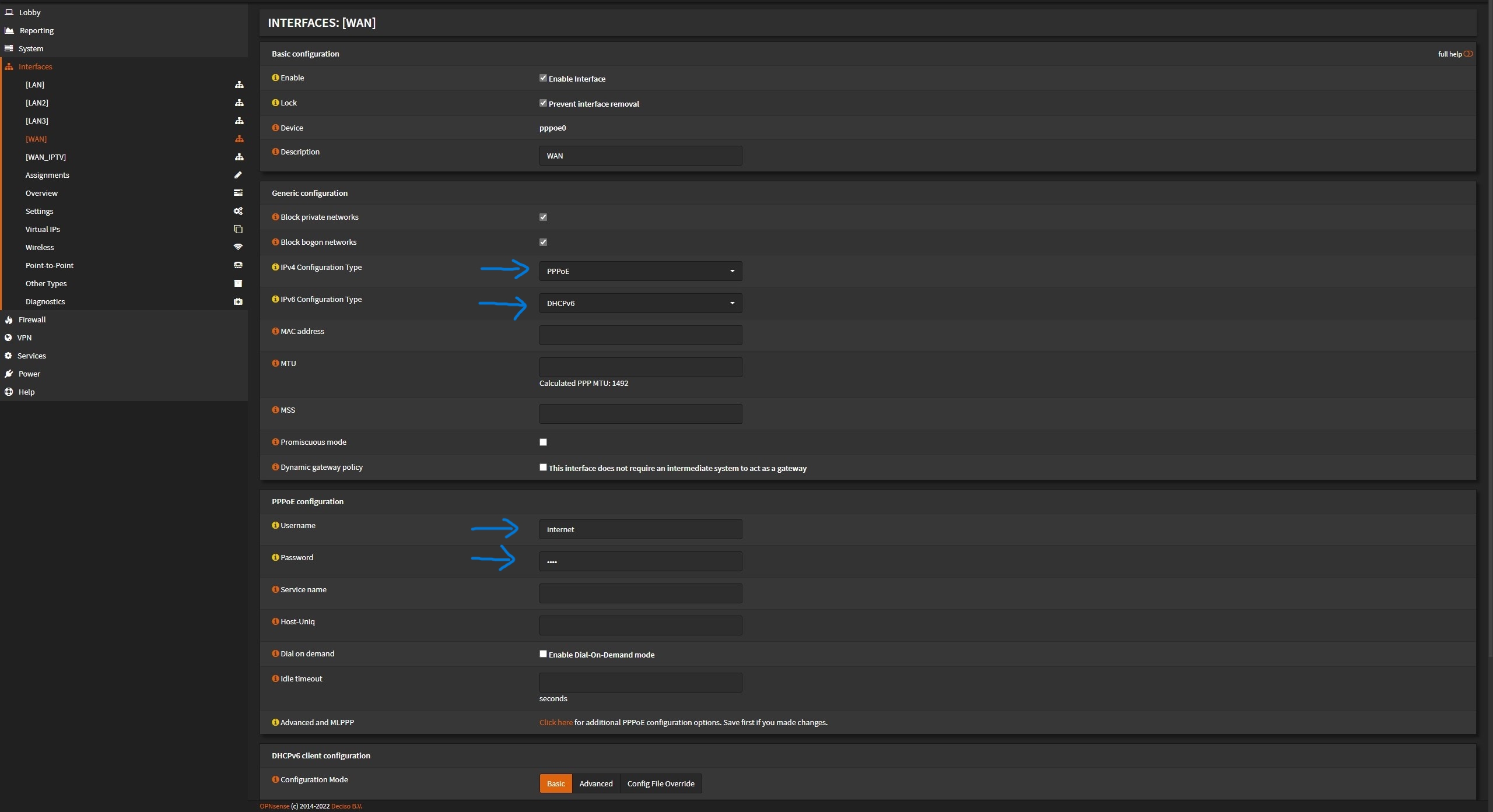The height and width of the screenshot is (812, 1493).
Task: Click the VPN globe icon
Action: coord(8,338)
